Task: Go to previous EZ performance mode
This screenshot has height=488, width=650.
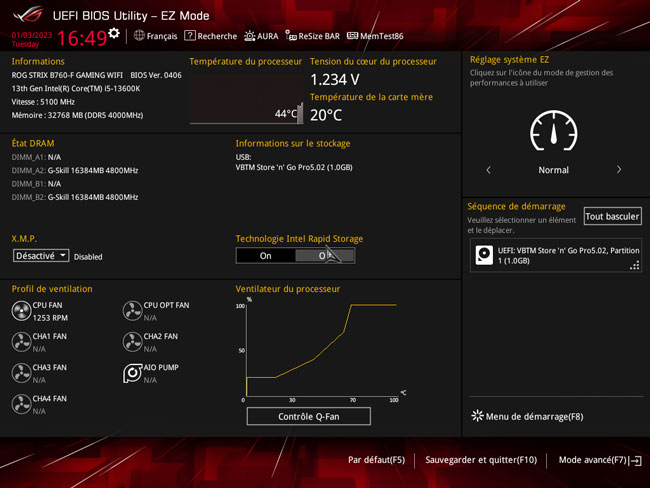Action: pyautogui.click(x=489, y=170)
